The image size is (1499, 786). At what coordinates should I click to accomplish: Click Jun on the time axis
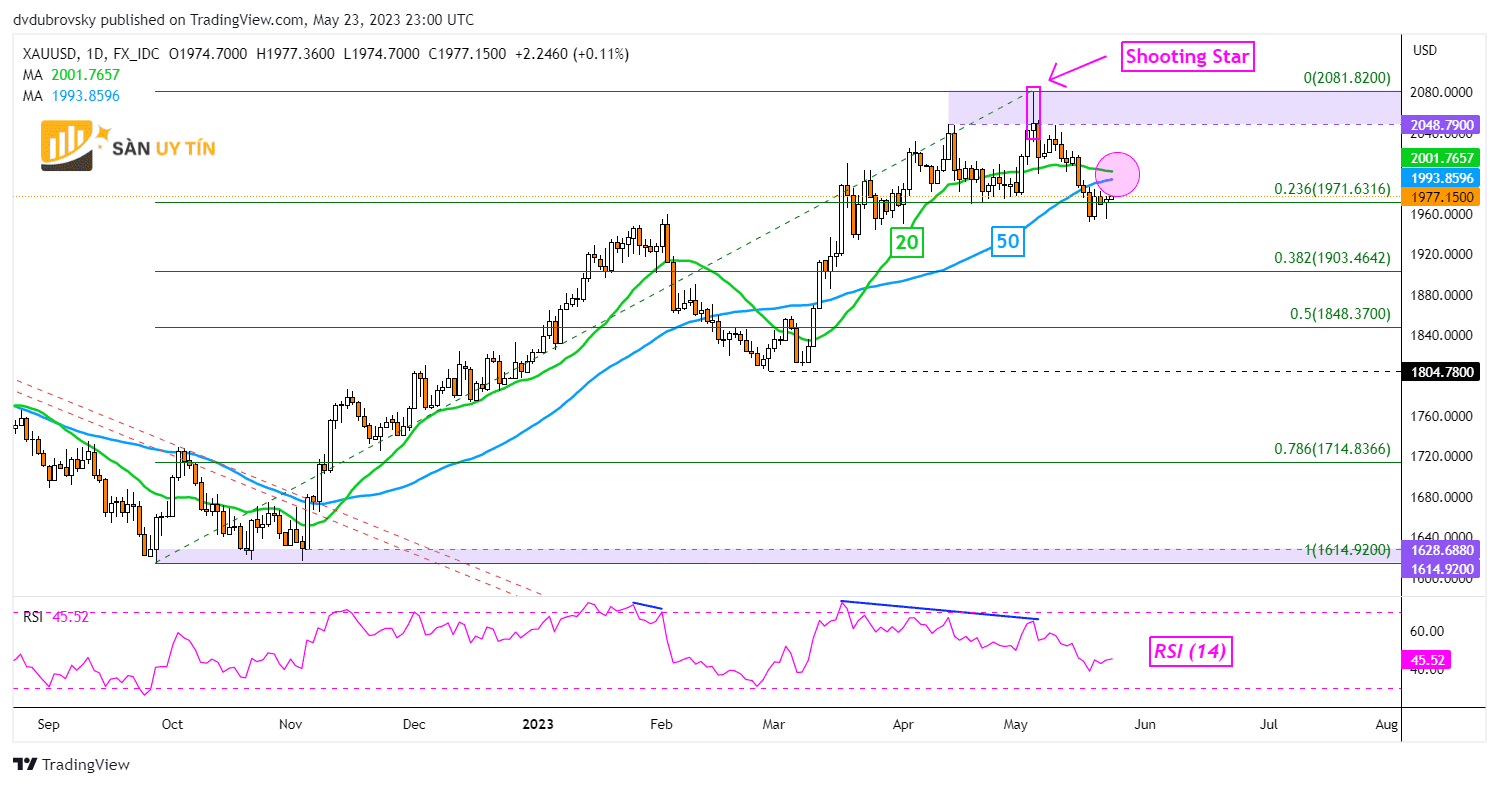(1144, 723)
